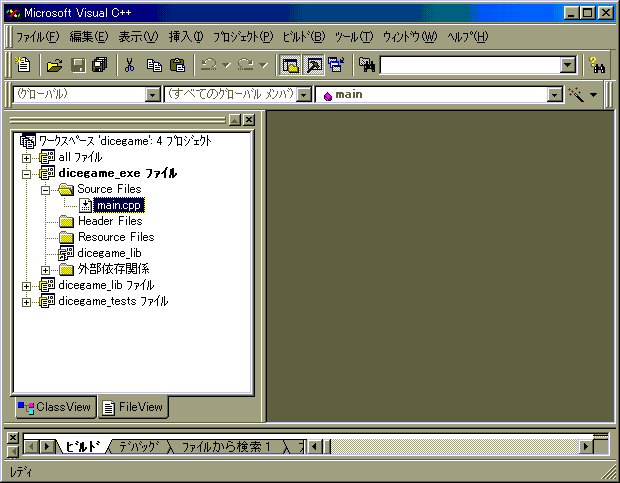Open the 挿入(I) menu
620x483 pixels.
pos(186,37)
